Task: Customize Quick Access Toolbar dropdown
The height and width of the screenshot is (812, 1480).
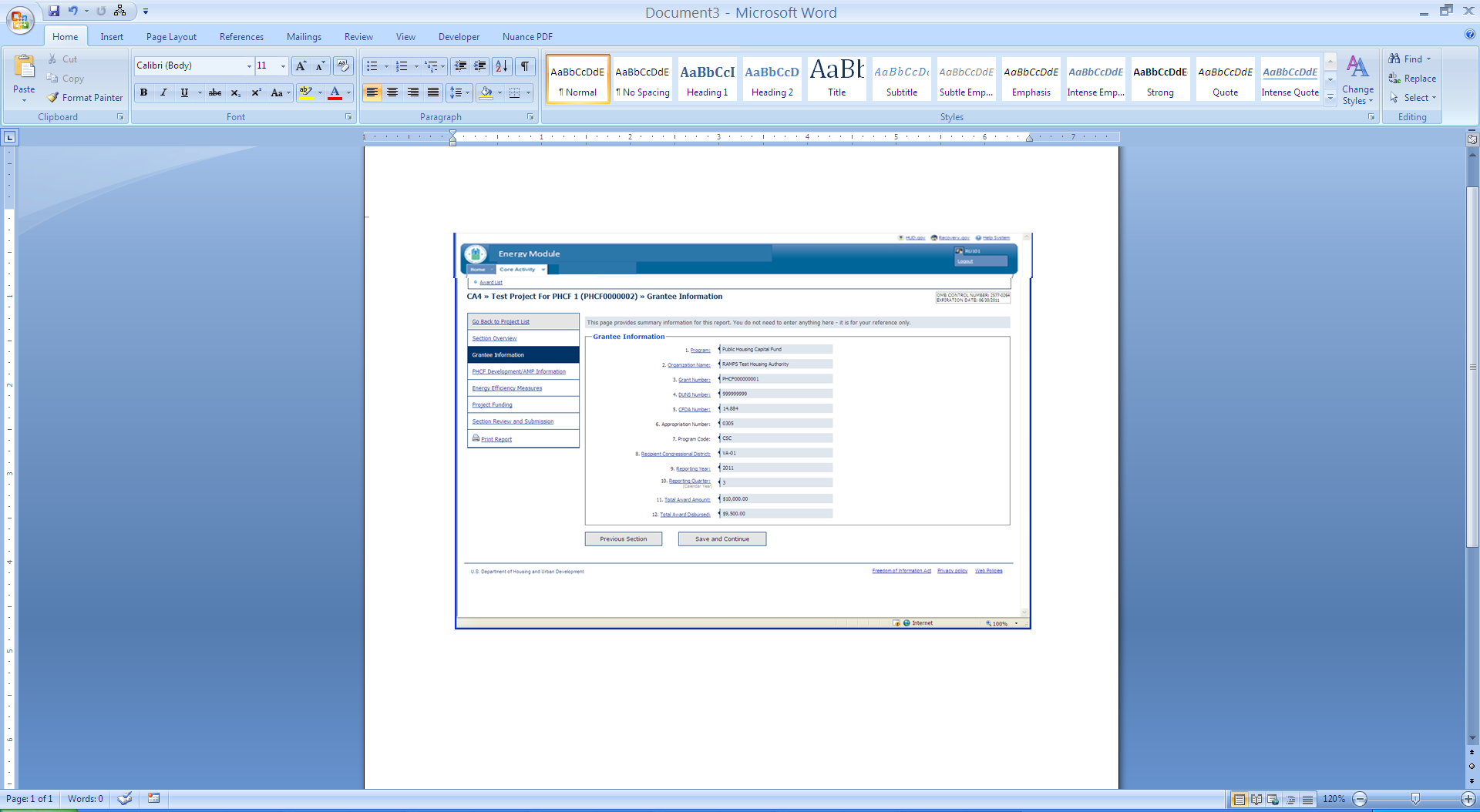Action: coord(146,12)
